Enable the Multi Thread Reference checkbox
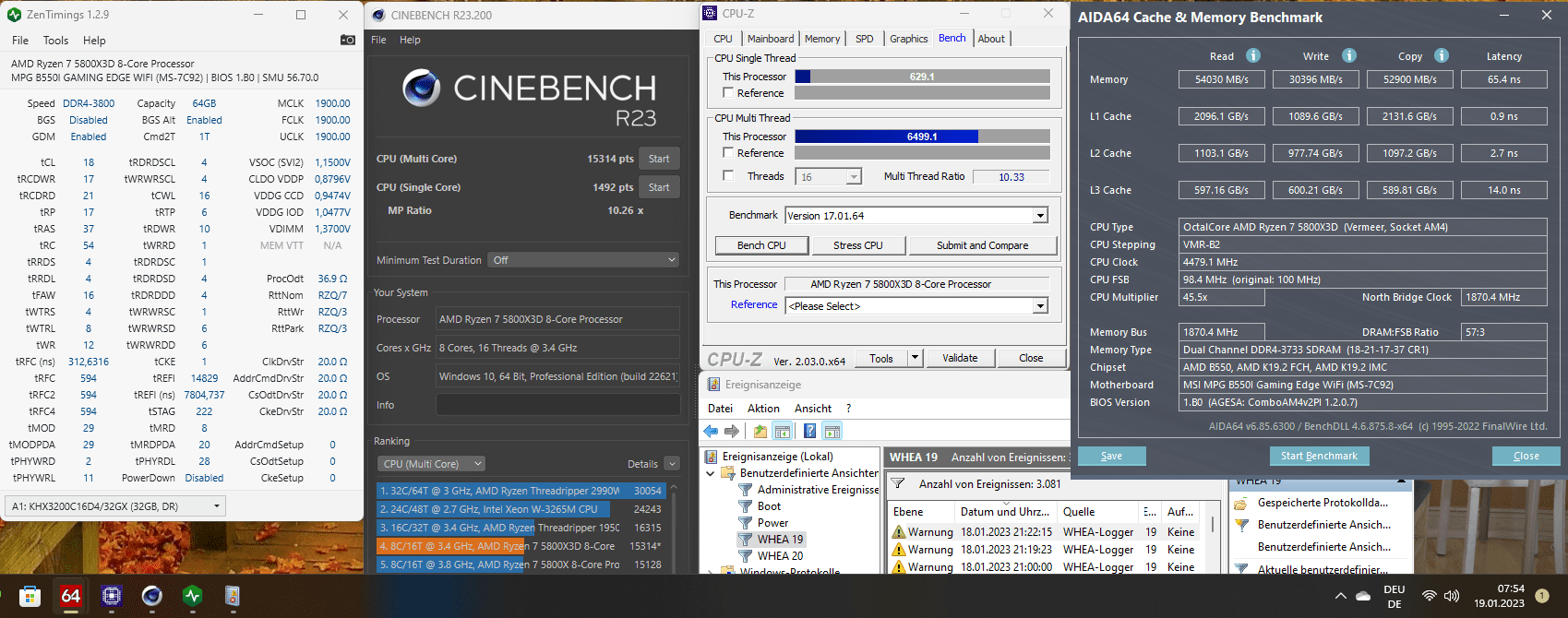Screen dimensions: 1568x618 728,153
